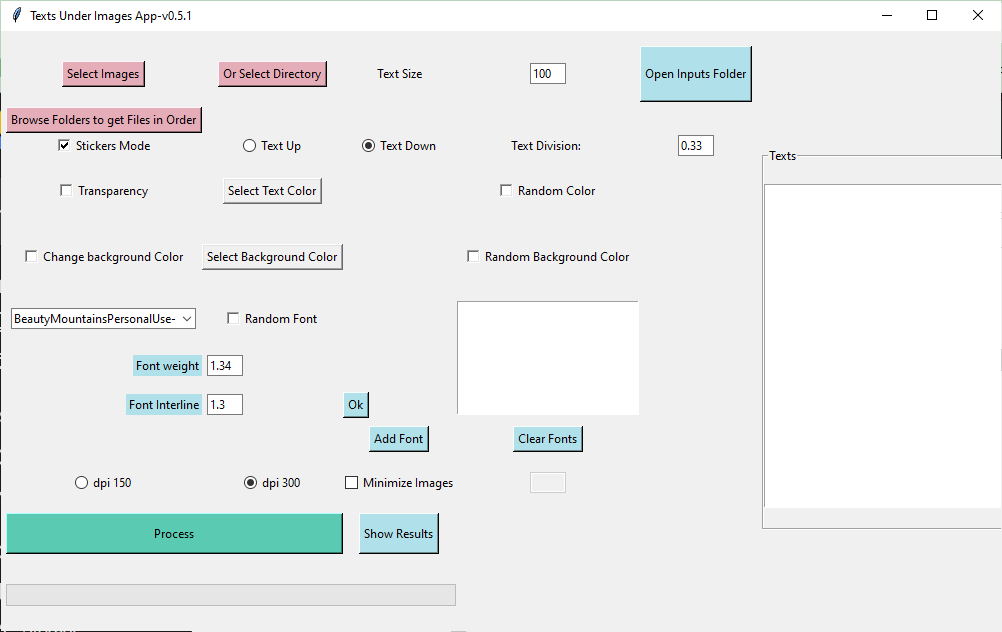Image resolution: width=1002 pixels, height=632 pixels.
Task: Open the Browse Folders to get Files in Order
Action: coord(104,120)
